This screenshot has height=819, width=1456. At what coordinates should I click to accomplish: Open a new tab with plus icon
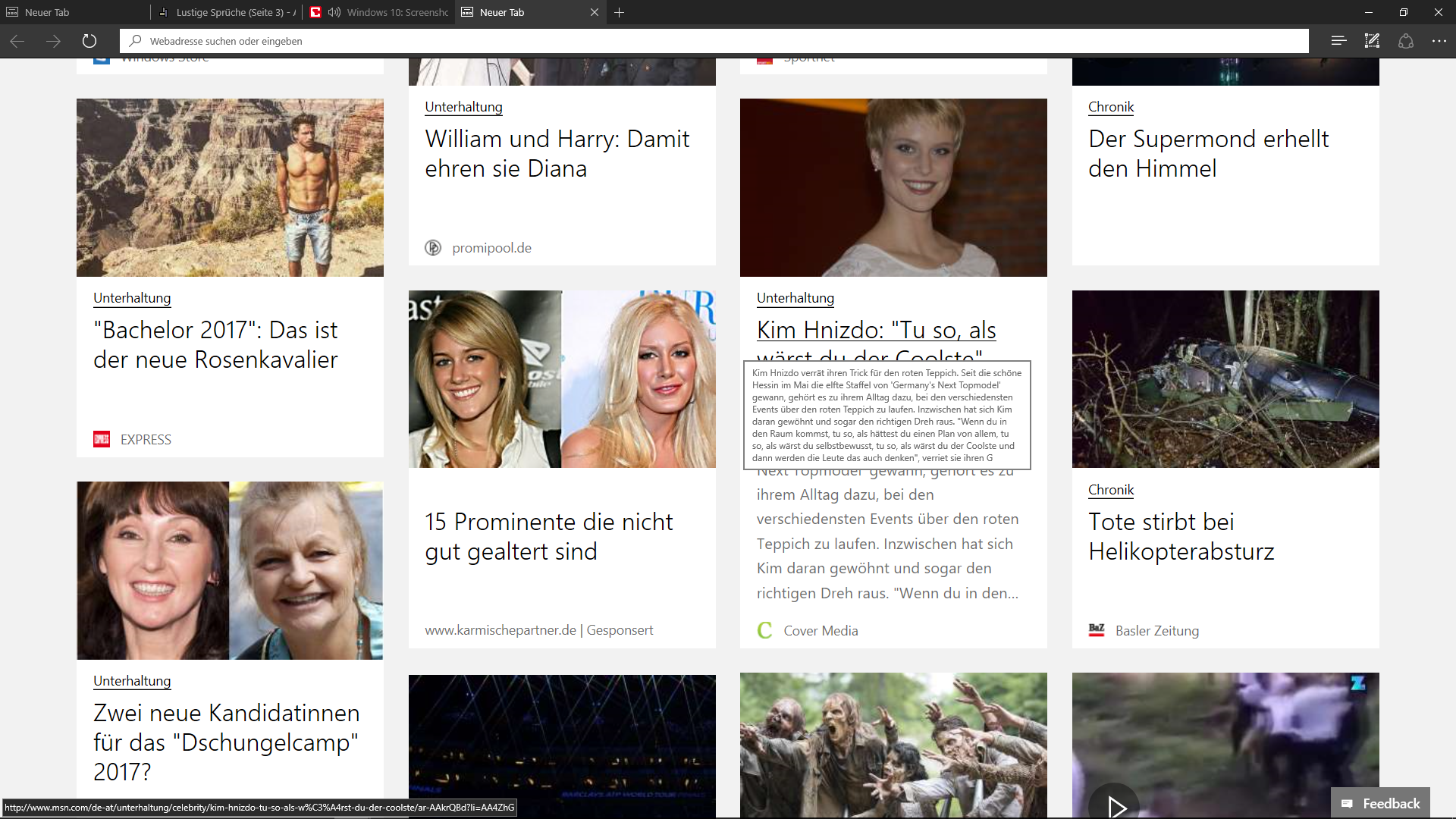click(620, 12)
